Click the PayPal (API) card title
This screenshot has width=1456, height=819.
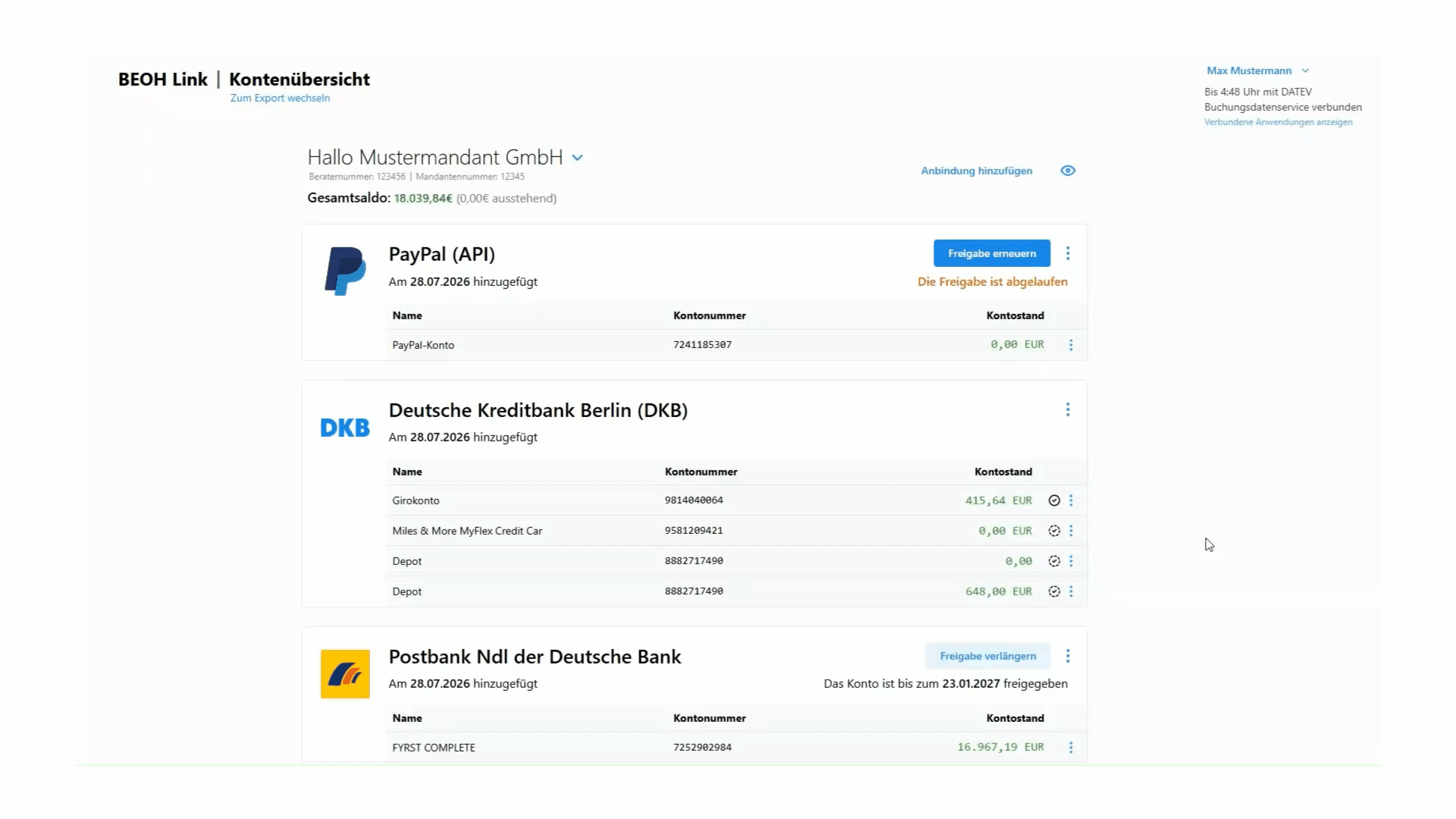441,254
